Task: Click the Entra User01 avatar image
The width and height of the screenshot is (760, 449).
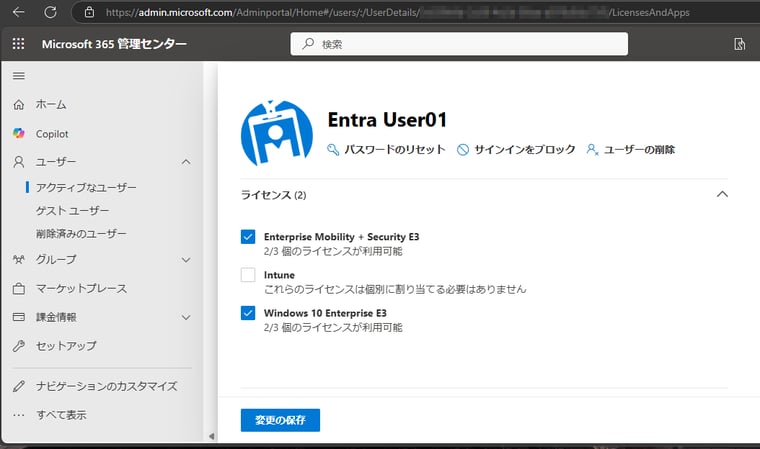Action: point(277,133)
